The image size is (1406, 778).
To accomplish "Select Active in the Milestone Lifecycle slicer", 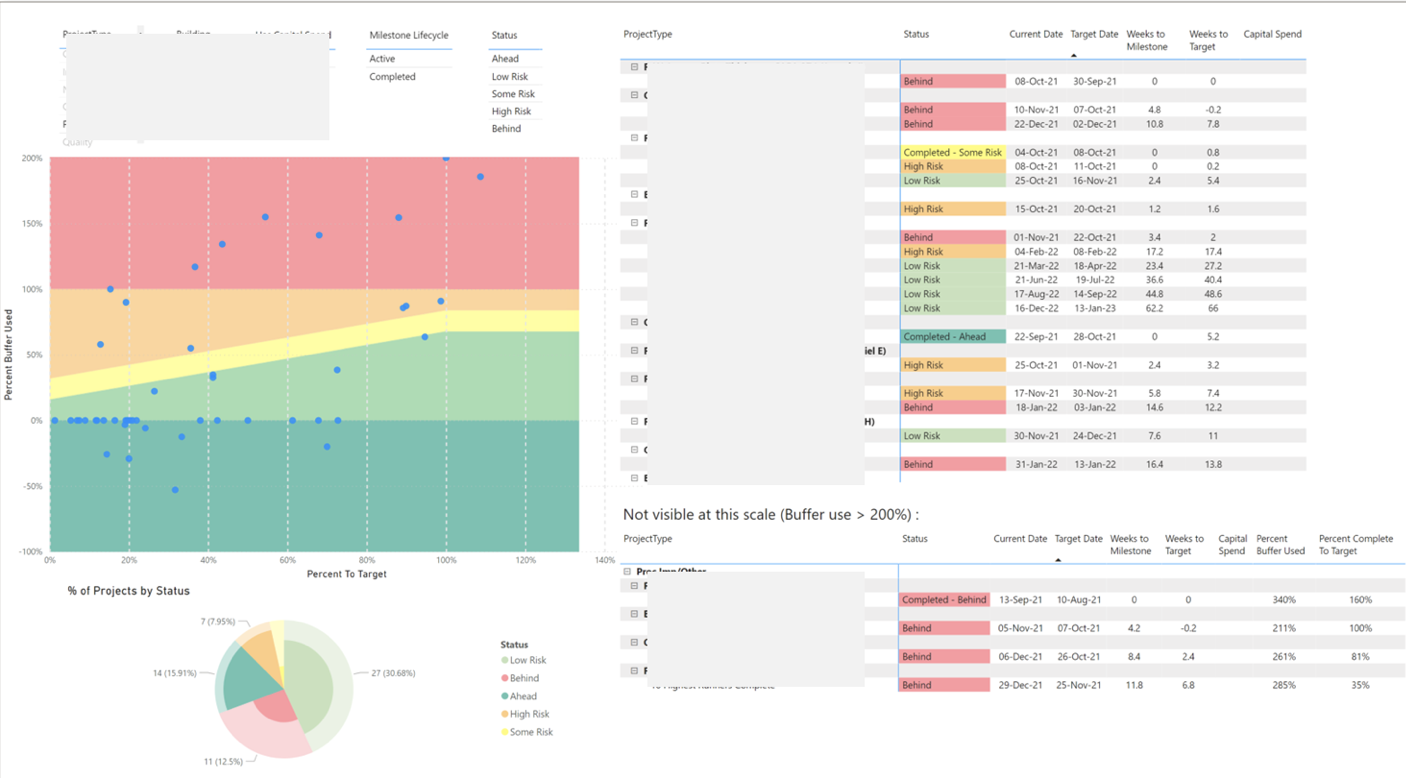I will pyautogui.click(x=382, y=59).
